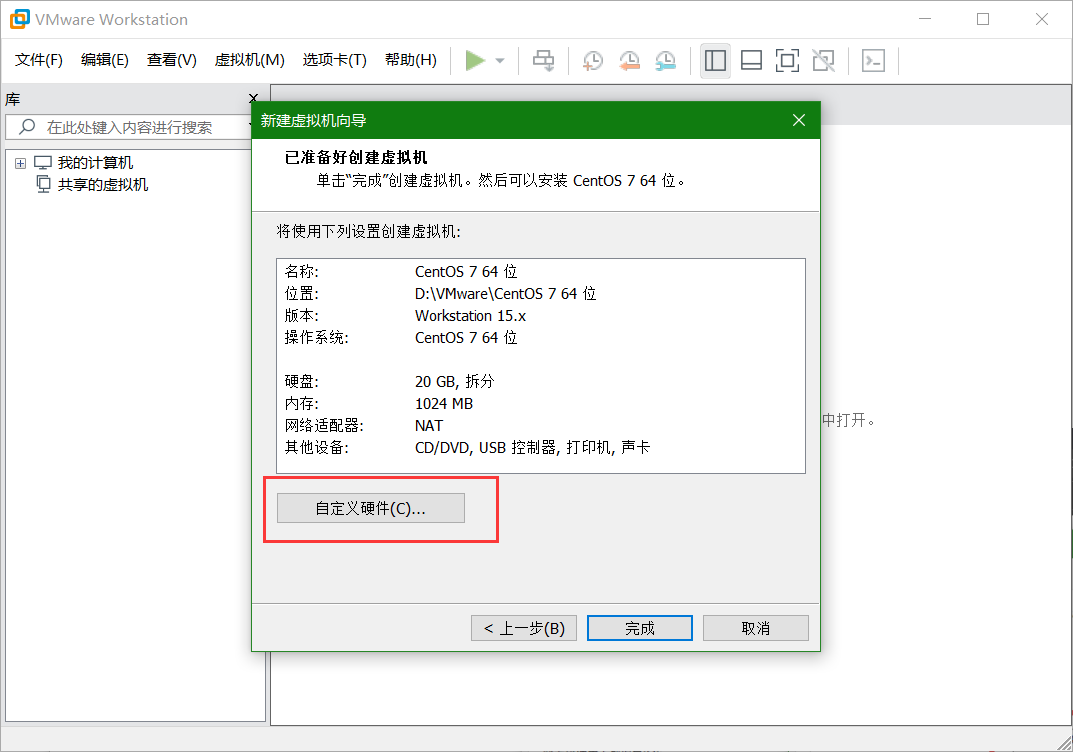Click the green Power On play icon
This screenshot has height=752, width=1073.
point(475,60)
